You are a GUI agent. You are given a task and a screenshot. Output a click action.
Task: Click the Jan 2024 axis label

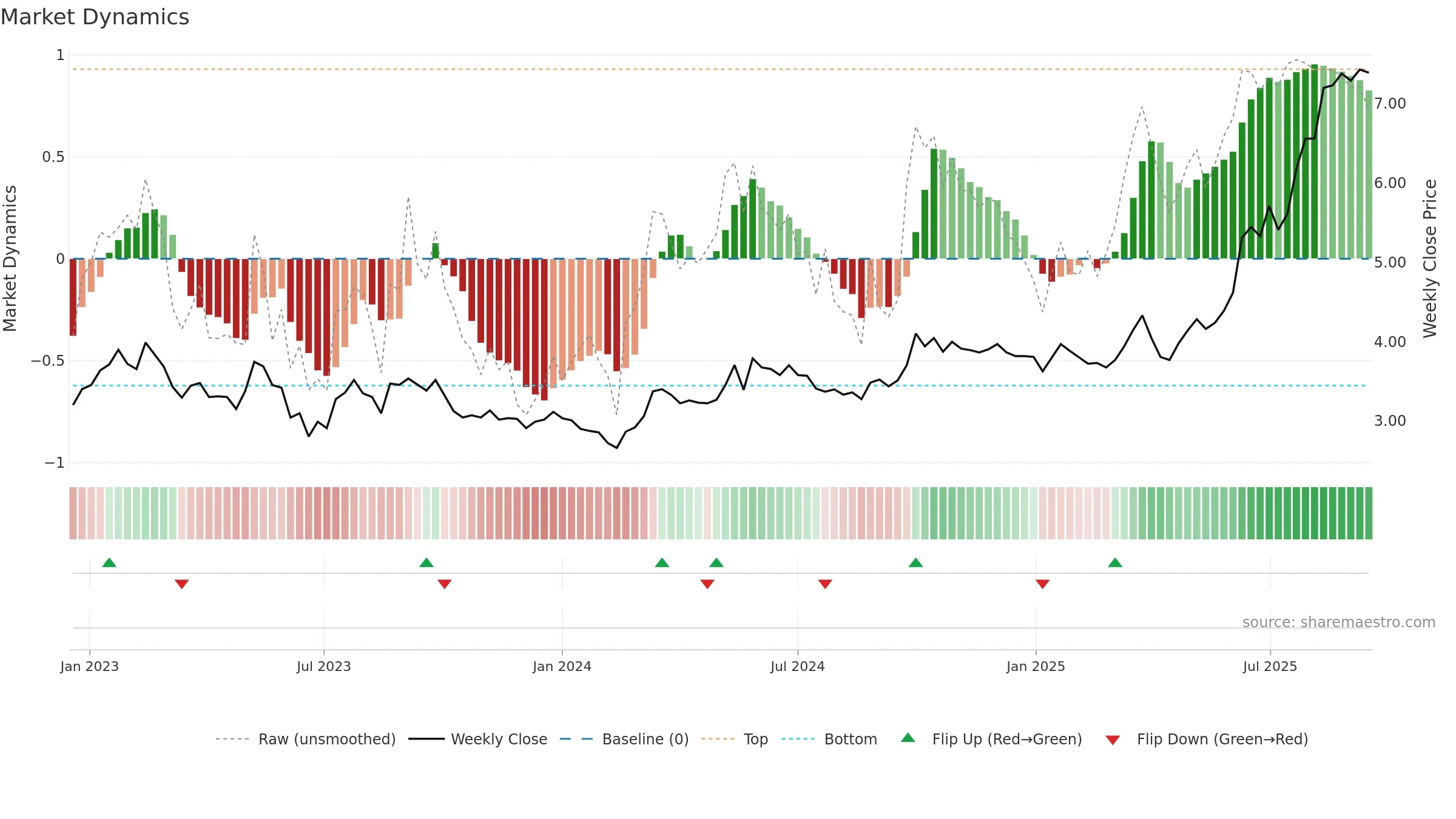[x=562, y=666]
